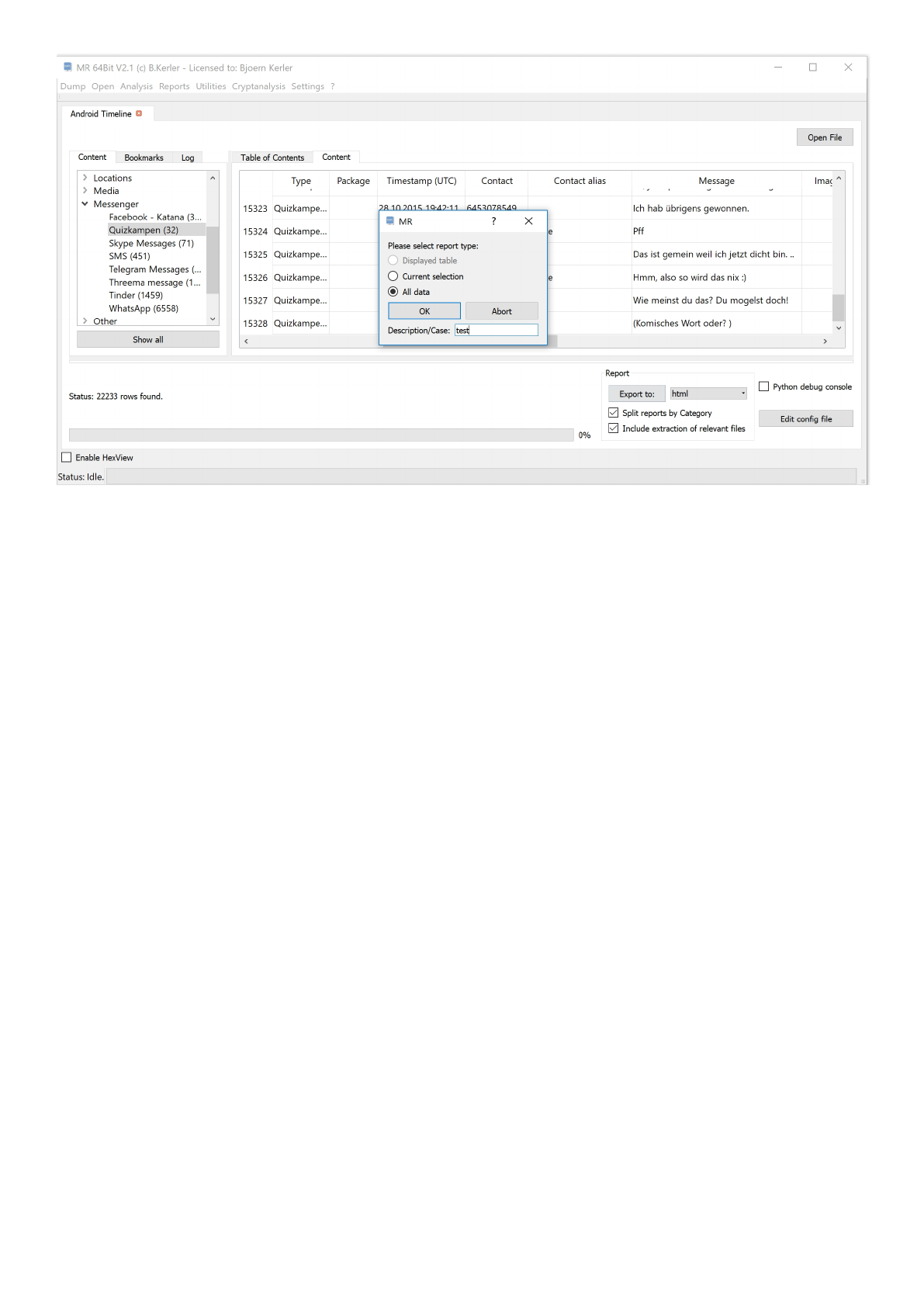Click the Timestamp (UTC) column header
Screen dimensions: 924x1307
pyautogui.click(x=421, y=181)
